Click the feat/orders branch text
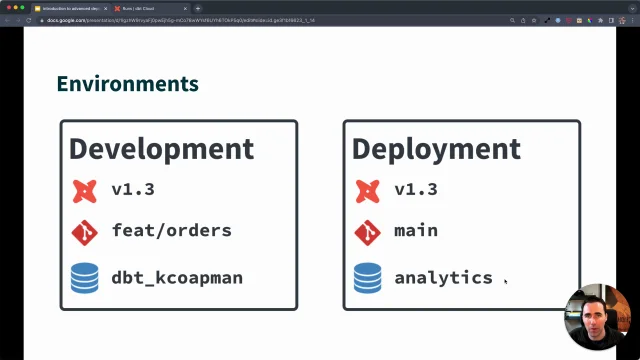The height and width of the screenshot is (360, 640). [171, 231]
